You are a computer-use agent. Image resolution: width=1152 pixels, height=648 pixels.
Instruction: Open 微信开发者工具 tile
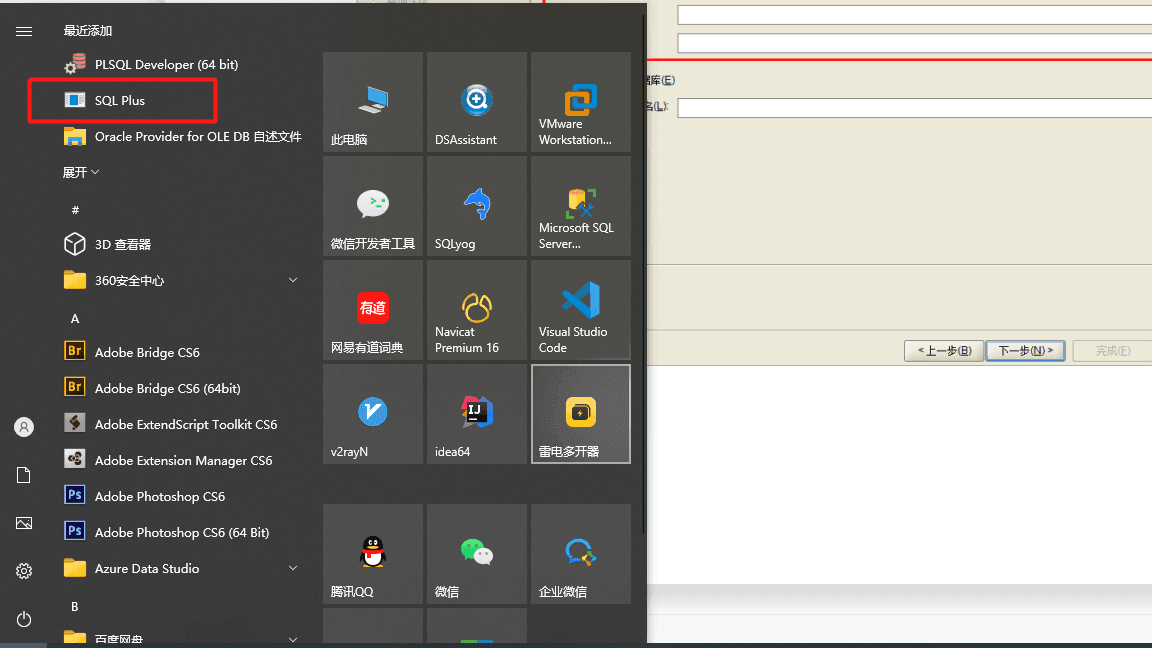tap(372, 206)
